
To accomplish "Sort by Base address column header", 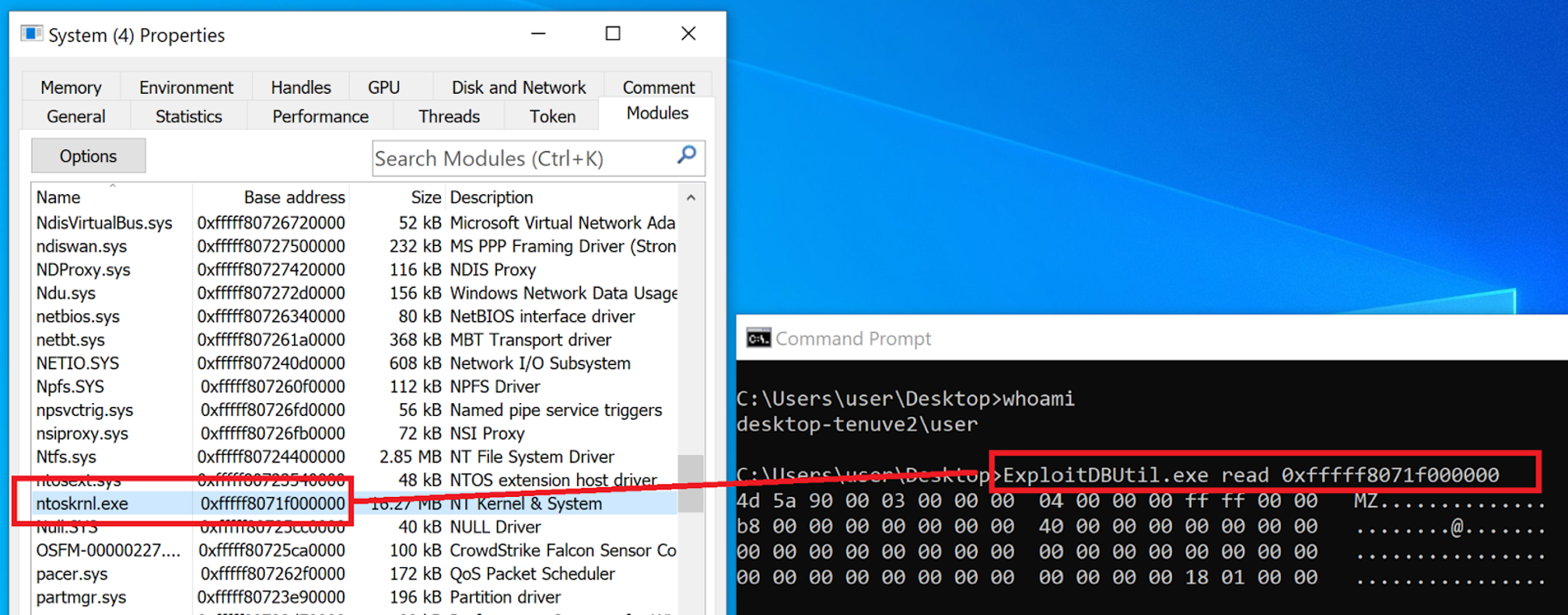I will click(x=294, y=197).
